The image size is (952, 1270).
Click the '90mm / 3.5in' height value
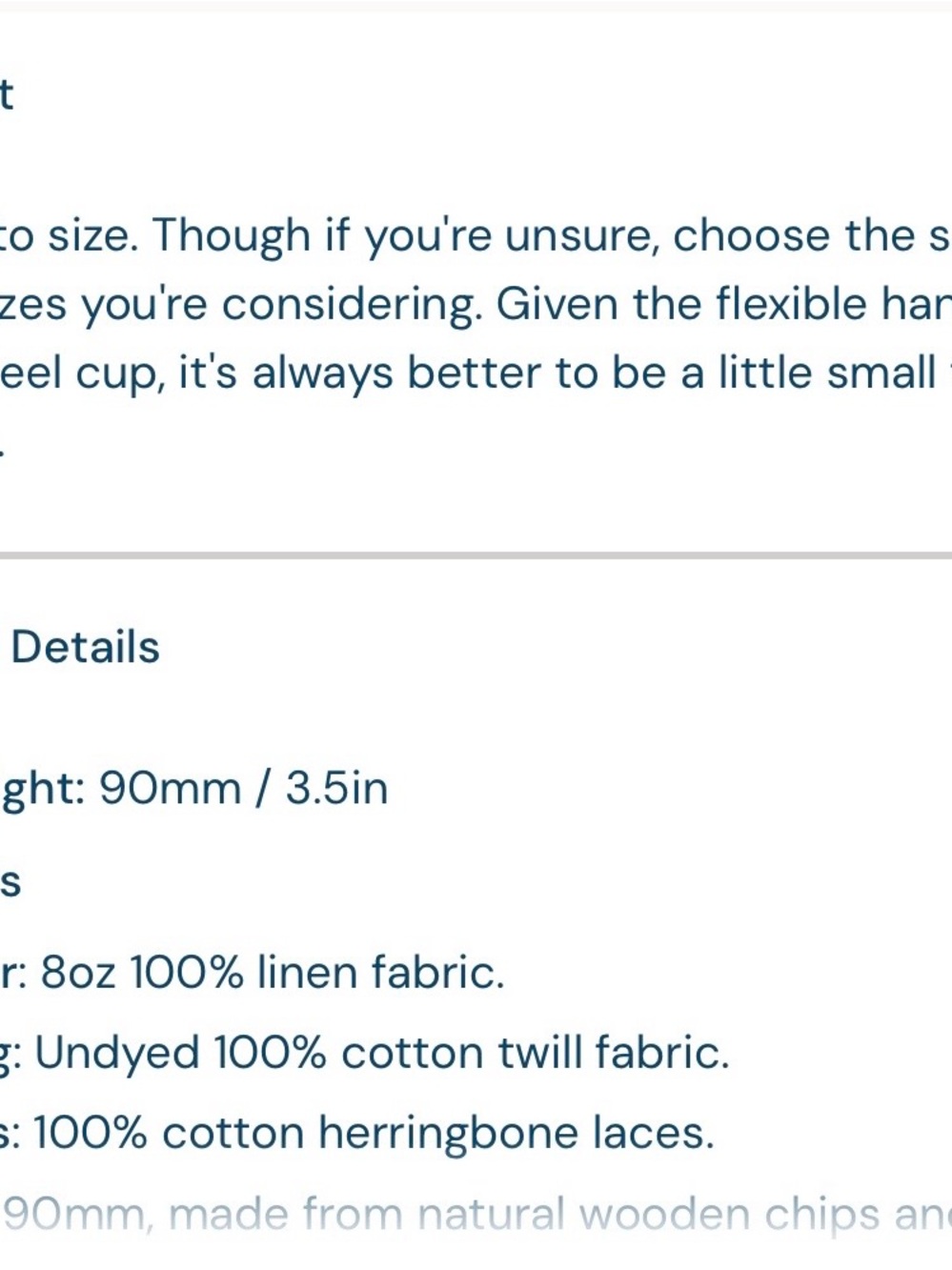click(x=244, y=788)
